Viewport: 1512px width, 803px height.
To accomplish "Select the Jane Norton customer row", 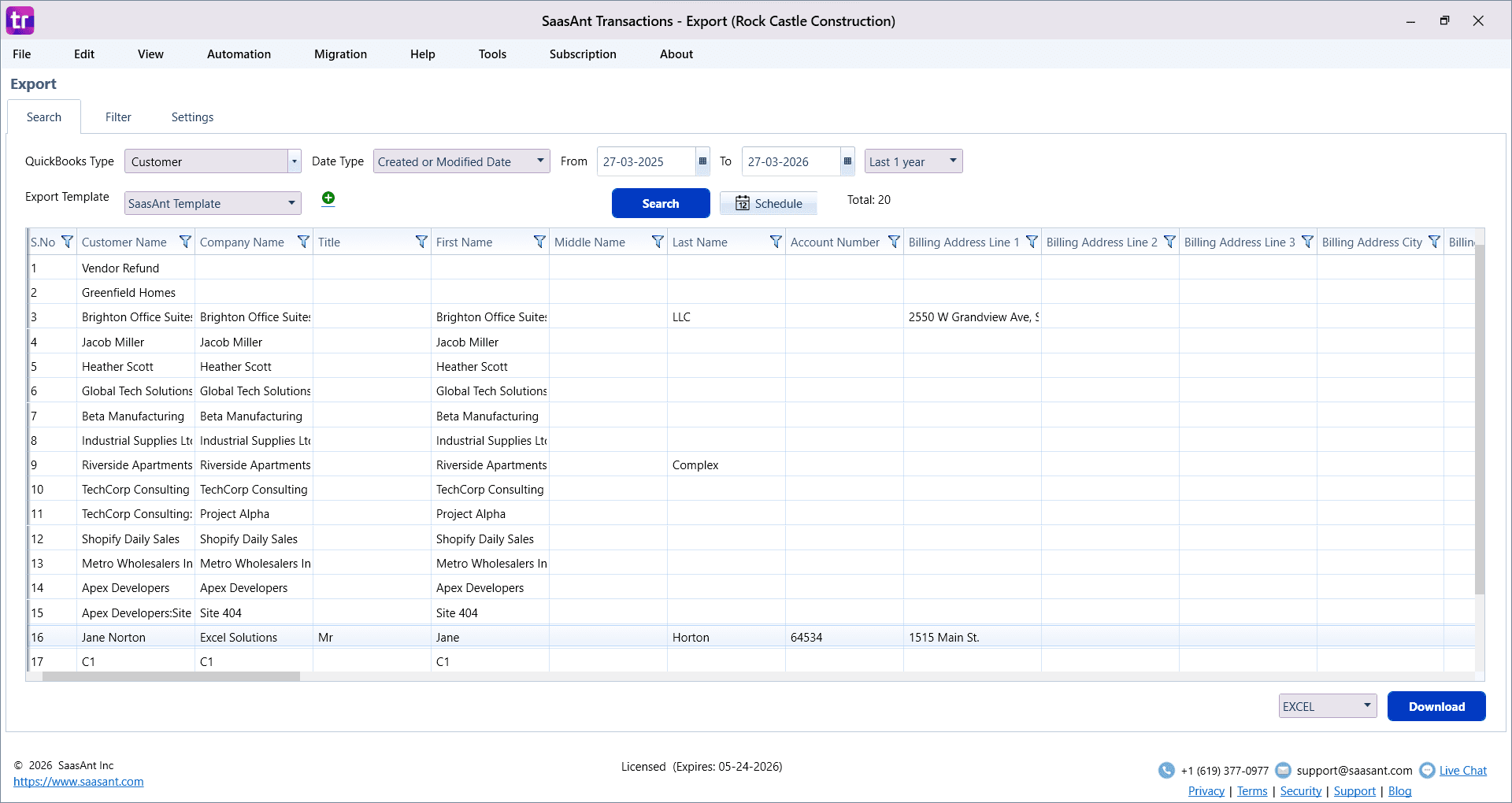I will [750, 637].
